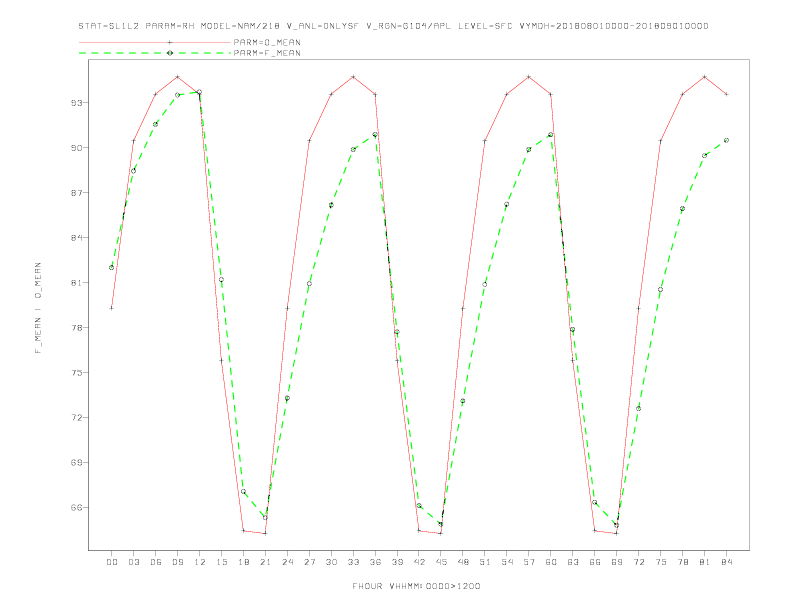
Task: Click the chart title text starting STAT=SL1L2
Action: click(x=393, y=26)
